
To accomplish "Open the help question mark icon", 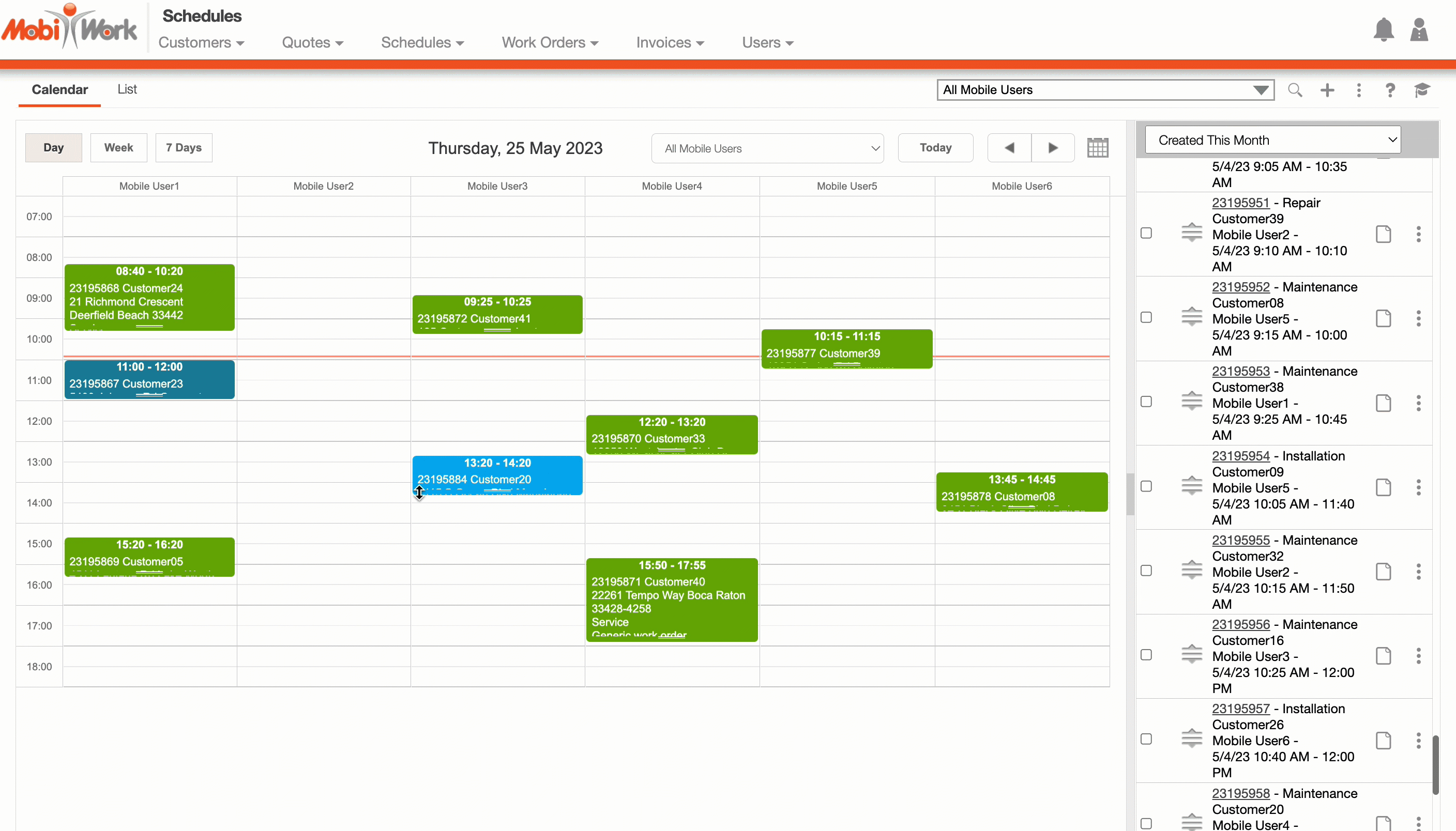I will pos(1390,90).
